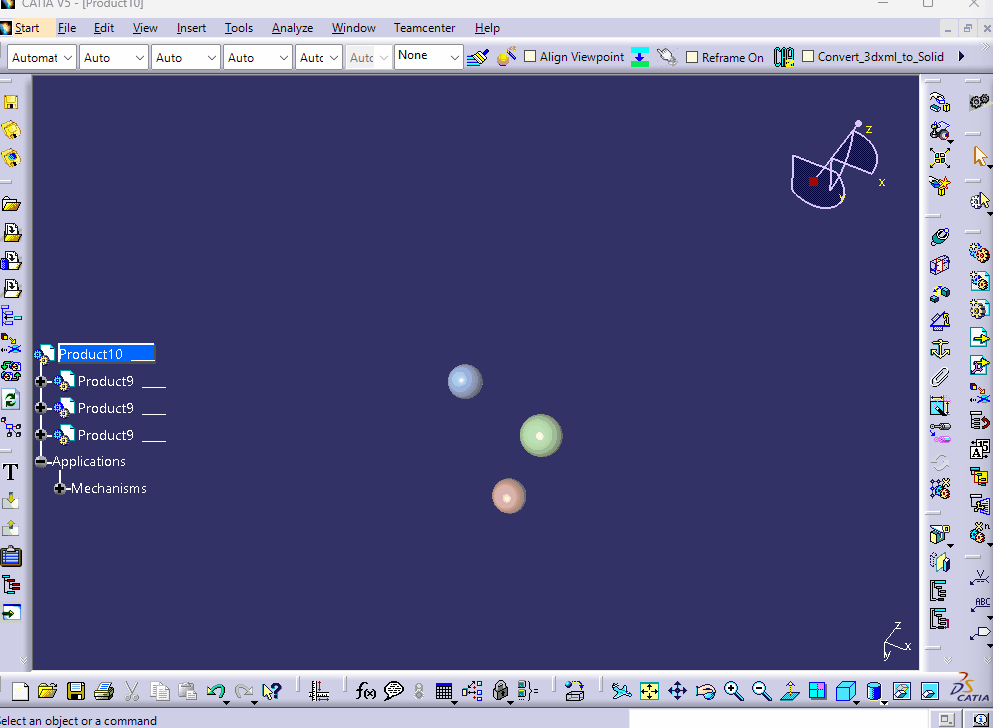Viewport: 993px width, 728px height.
Task: Expand the Mechanisms tree node
Action: (60, 488)
